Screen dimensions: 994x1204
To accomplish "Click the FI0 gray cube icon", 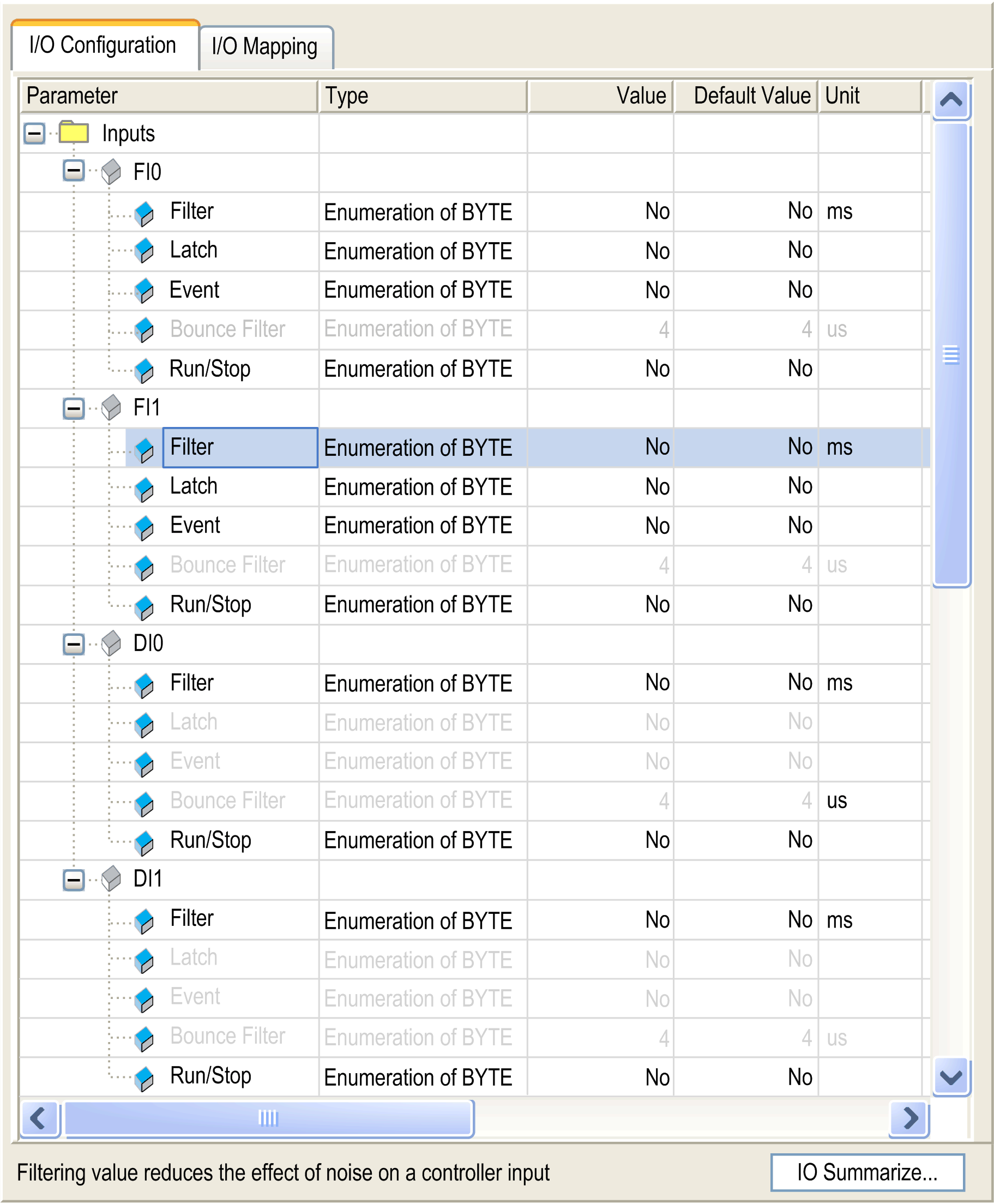I will tap(111, 171).
